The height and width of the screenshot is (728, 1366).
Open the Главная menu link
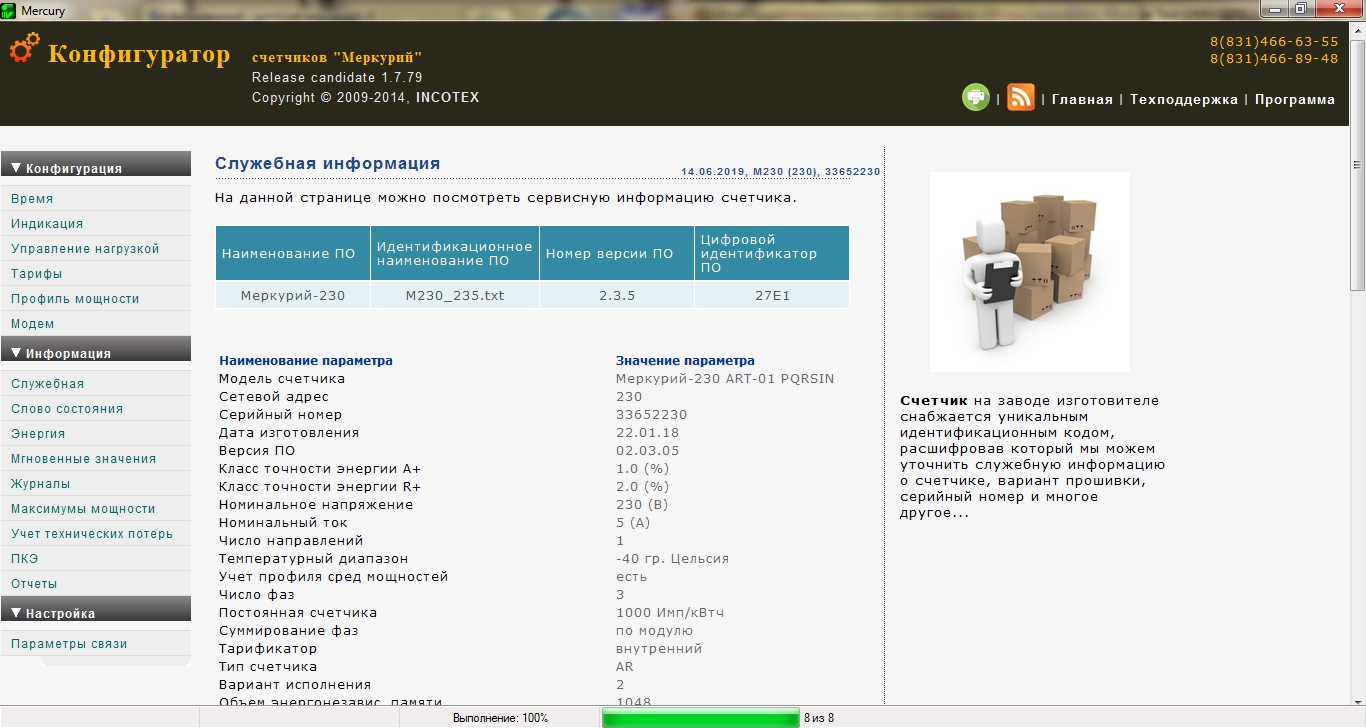(1082, 99)
